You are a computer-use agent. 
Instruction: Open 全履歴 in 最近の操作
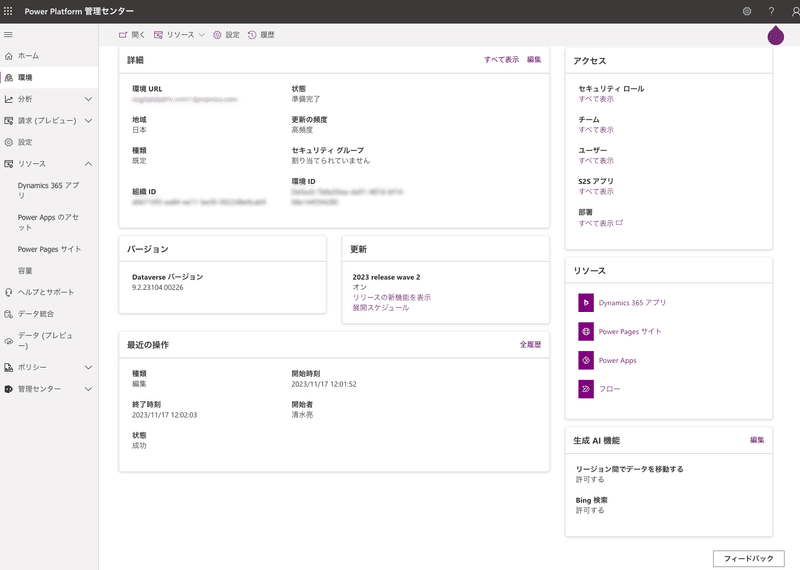coord(531,345)
